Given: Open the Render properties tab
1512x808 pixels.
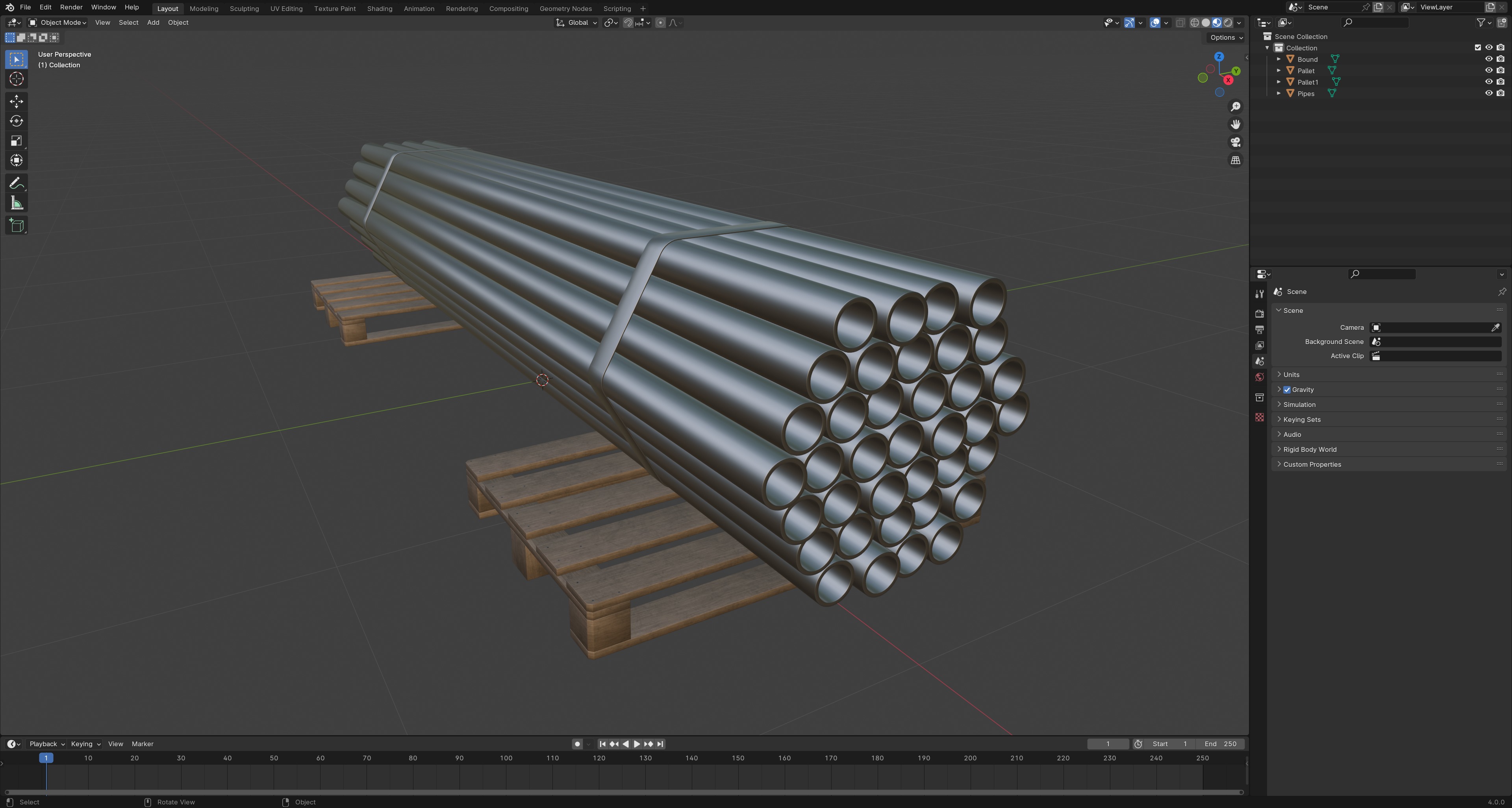Looking at the screenshot, I should click(1259, 314).
